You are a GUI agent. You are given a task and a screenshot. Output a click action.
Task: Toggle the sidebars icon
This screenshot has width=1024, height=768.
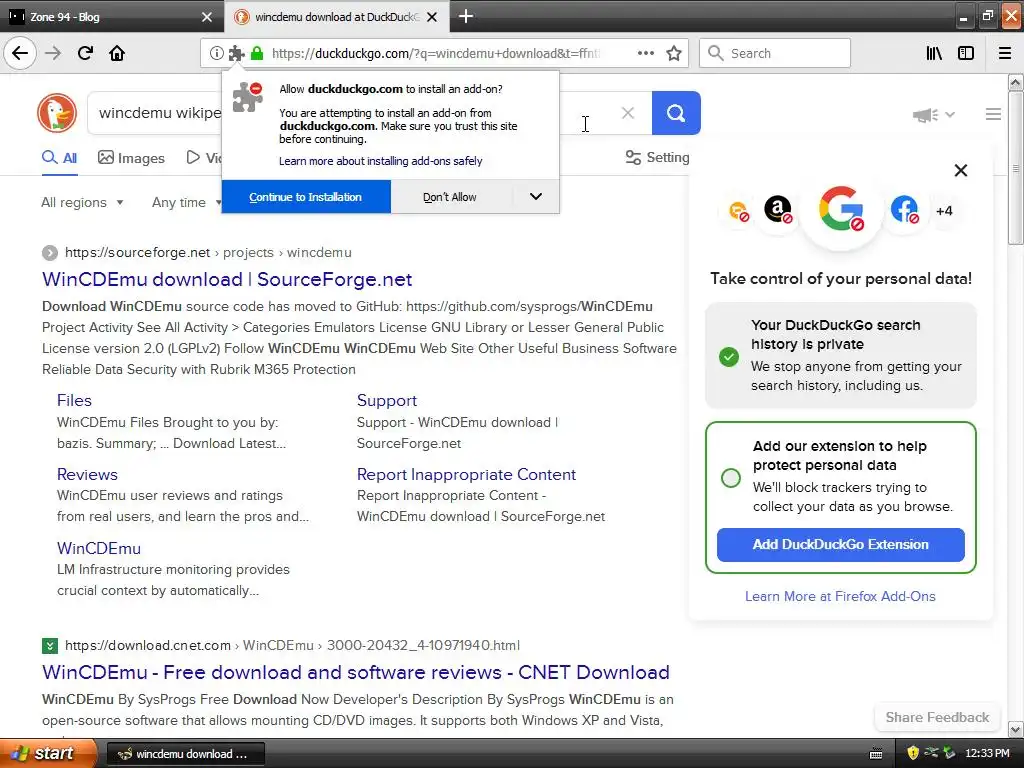point(966,53)
